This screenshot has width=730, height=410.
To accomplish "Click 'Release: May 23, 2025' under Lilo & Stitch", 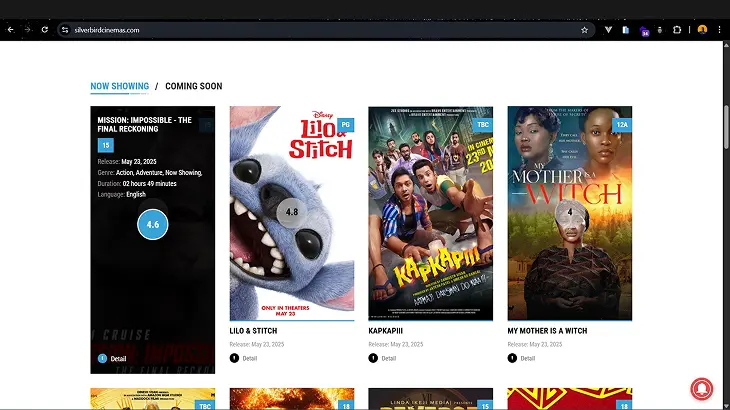I will click(x=257, y=344).
